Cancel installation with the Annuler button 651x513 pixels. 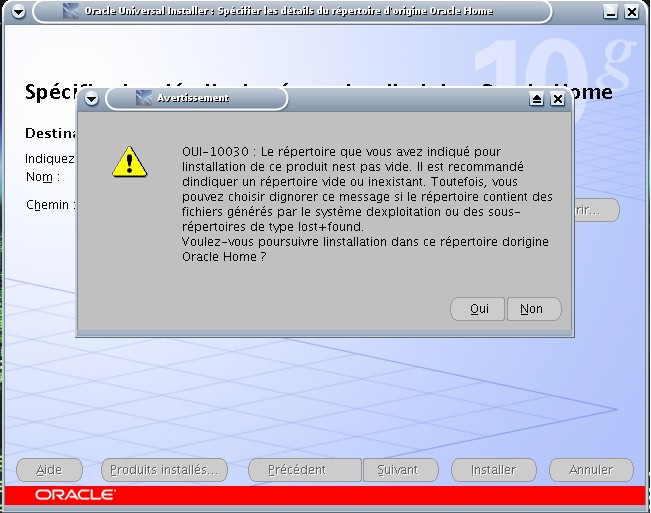click(x=591, y=470)
